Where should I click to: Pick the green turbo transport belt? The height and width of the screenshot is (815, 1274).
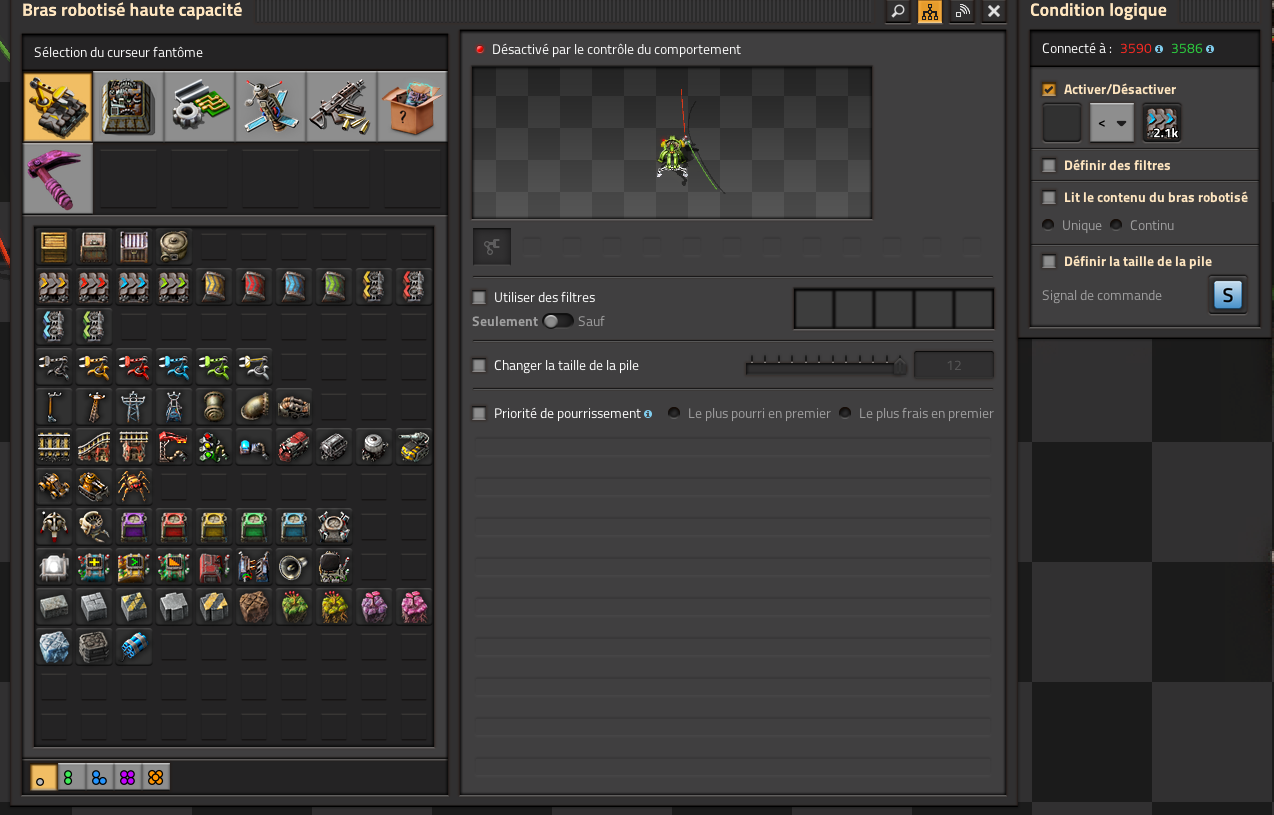tap(174, 286)
